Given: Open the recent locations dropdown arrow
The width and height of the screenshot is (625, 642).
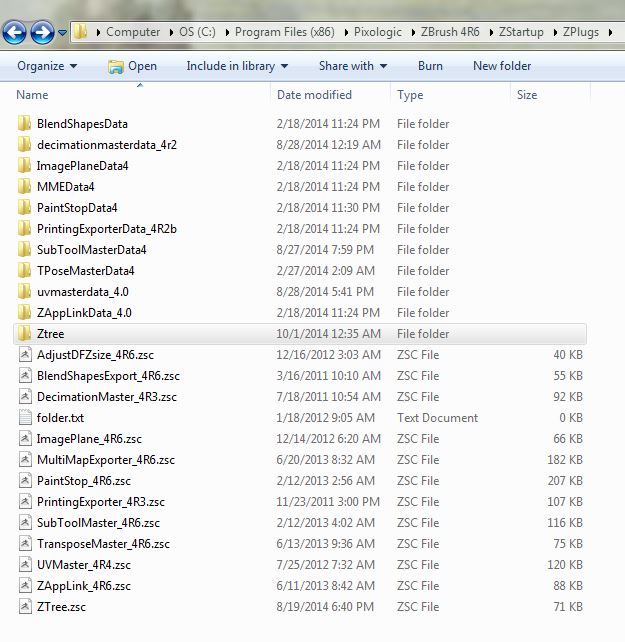Looking at the screenshot, I should tap(62, 32).
